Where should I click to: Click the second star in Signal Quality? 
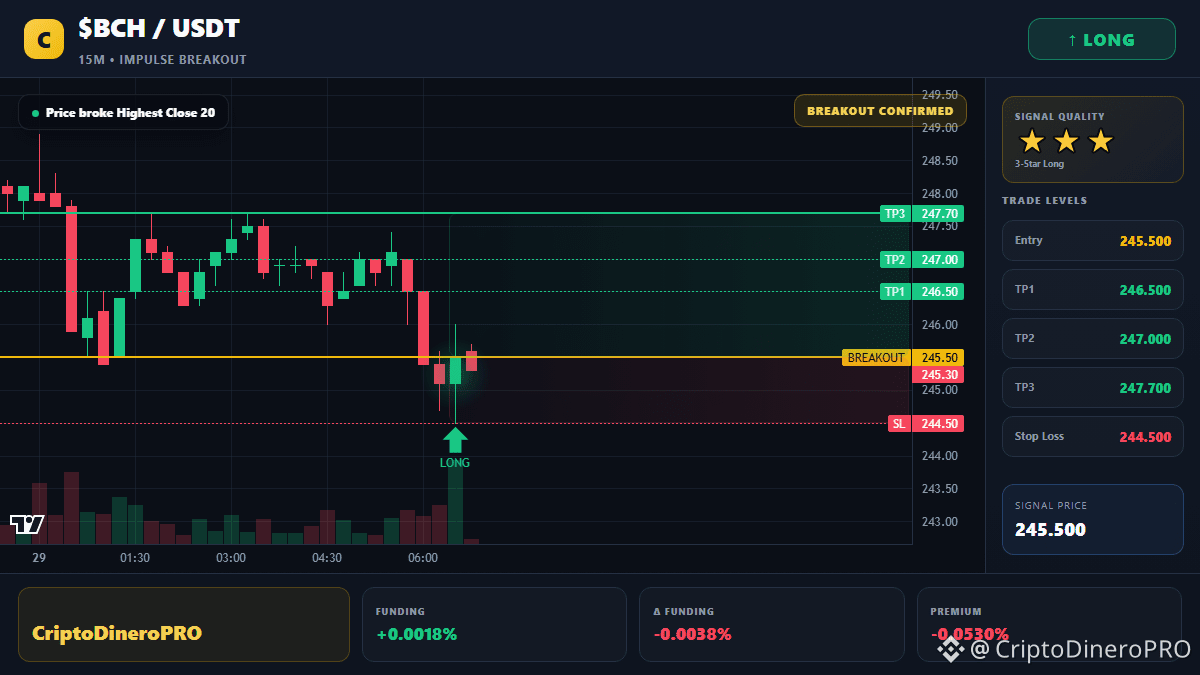[1066, 141]
